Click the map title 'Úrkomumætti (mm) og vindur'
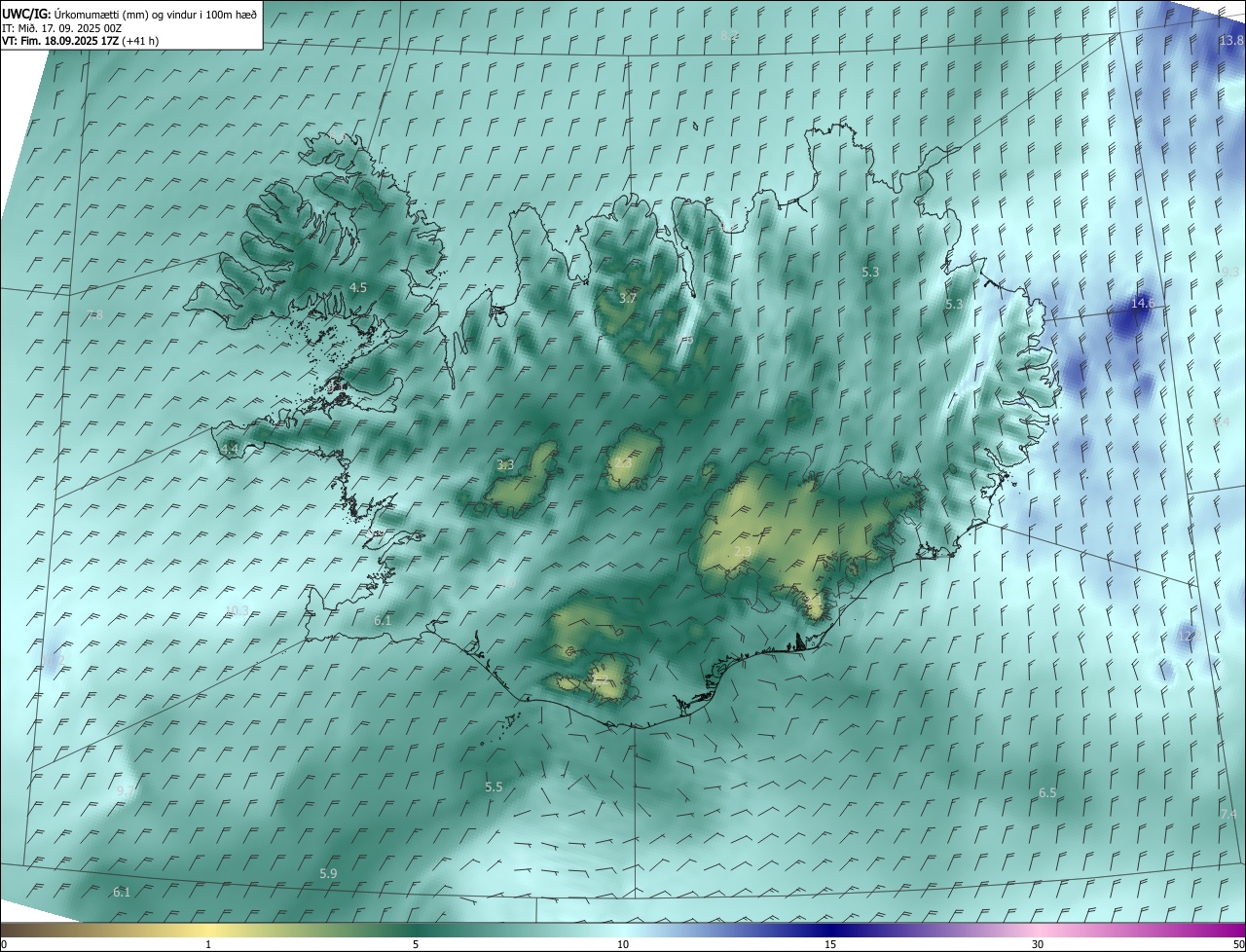This screenshot has height=952, width=1246. pos(125,14)
